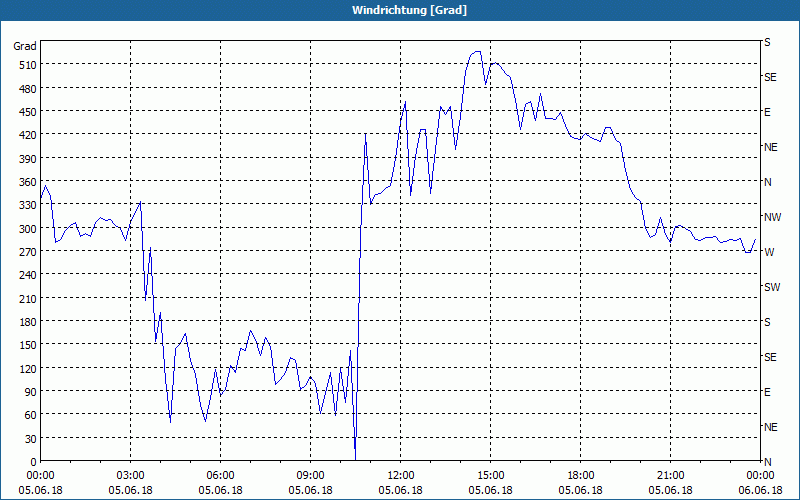Click the 21:00 time axis label
The height and width of the screenshot is (500, 800).
(670, 476)
